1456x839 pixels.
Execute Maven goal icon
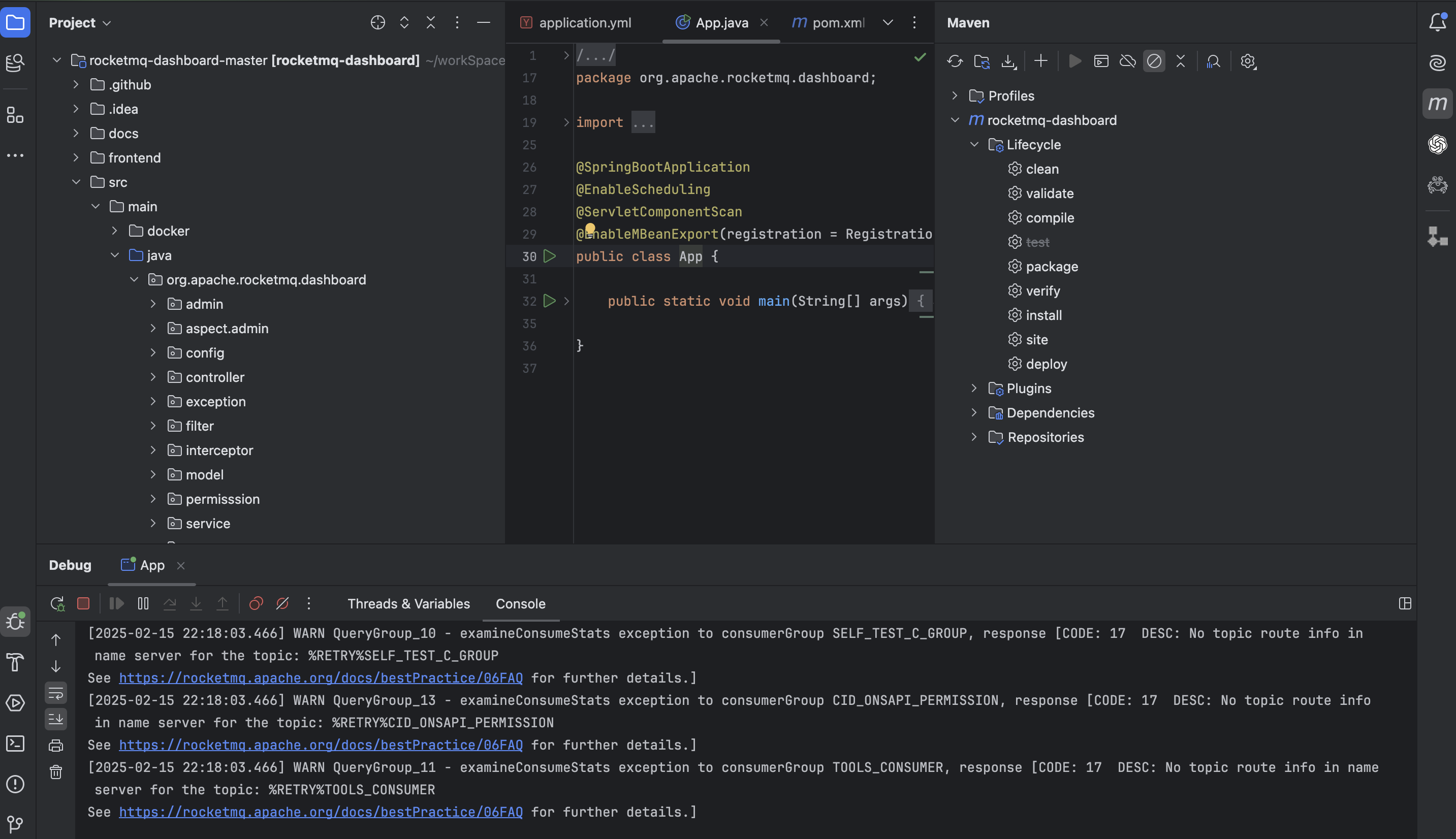tap(1101, 61)
